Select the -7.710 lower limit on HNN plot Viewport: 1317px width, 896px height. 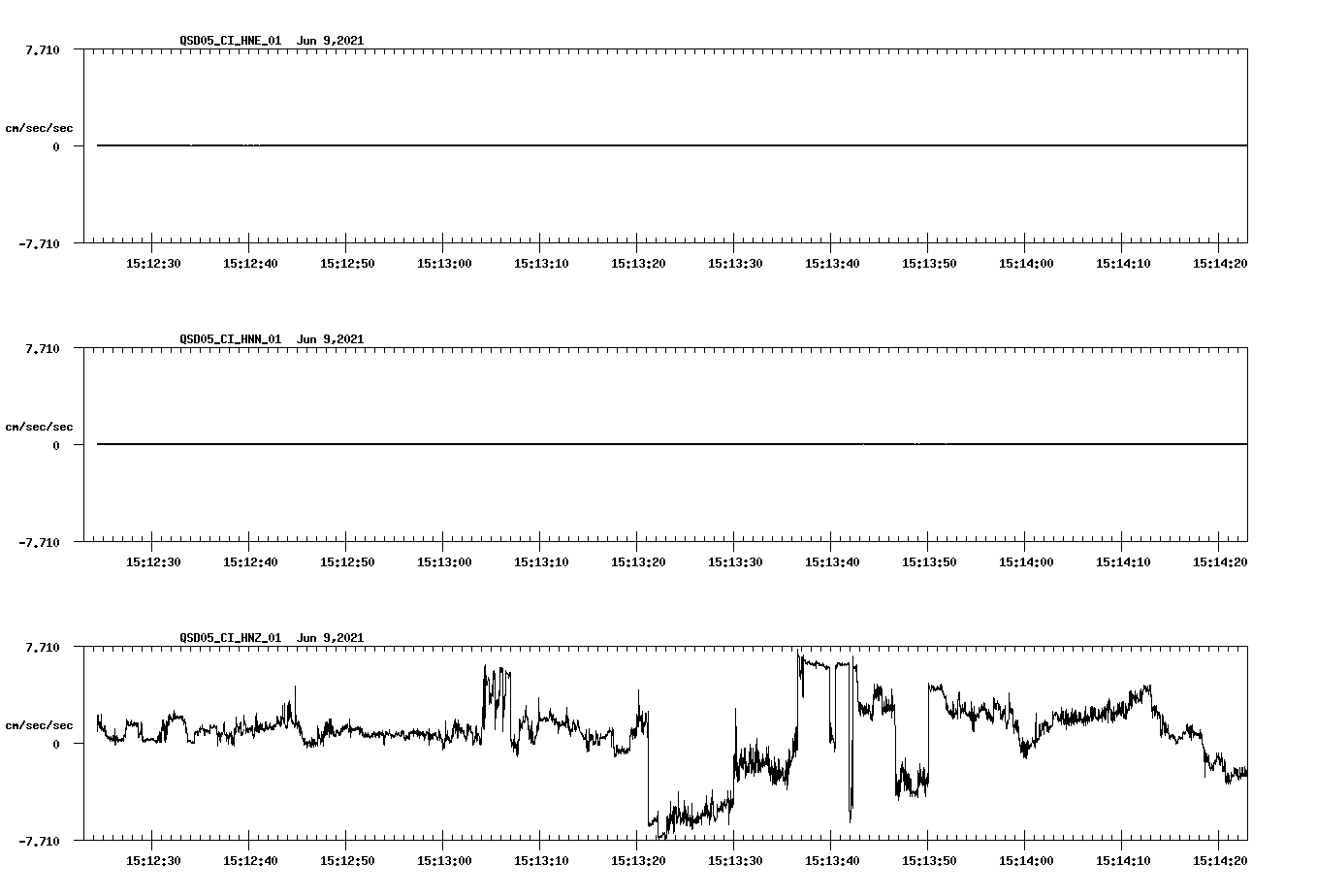point(39,542)
